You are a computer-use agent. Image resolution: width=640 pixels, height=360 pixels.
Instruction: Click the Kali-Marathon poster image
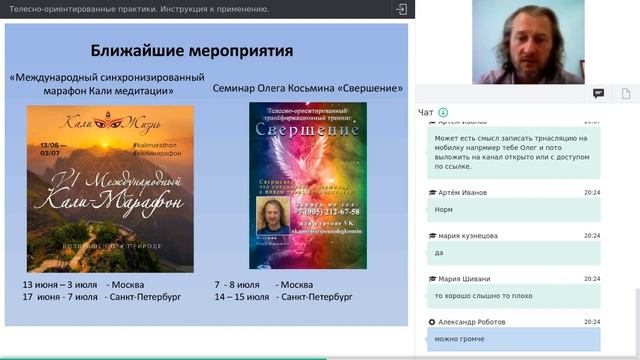coord(110,189)
